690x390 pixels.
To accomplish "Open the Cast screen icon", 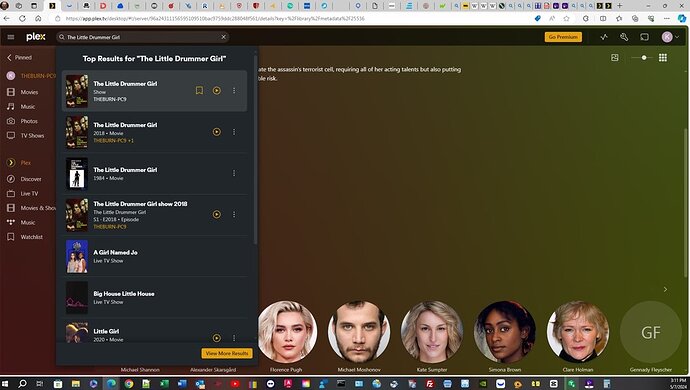I will (x=644, y=37).
